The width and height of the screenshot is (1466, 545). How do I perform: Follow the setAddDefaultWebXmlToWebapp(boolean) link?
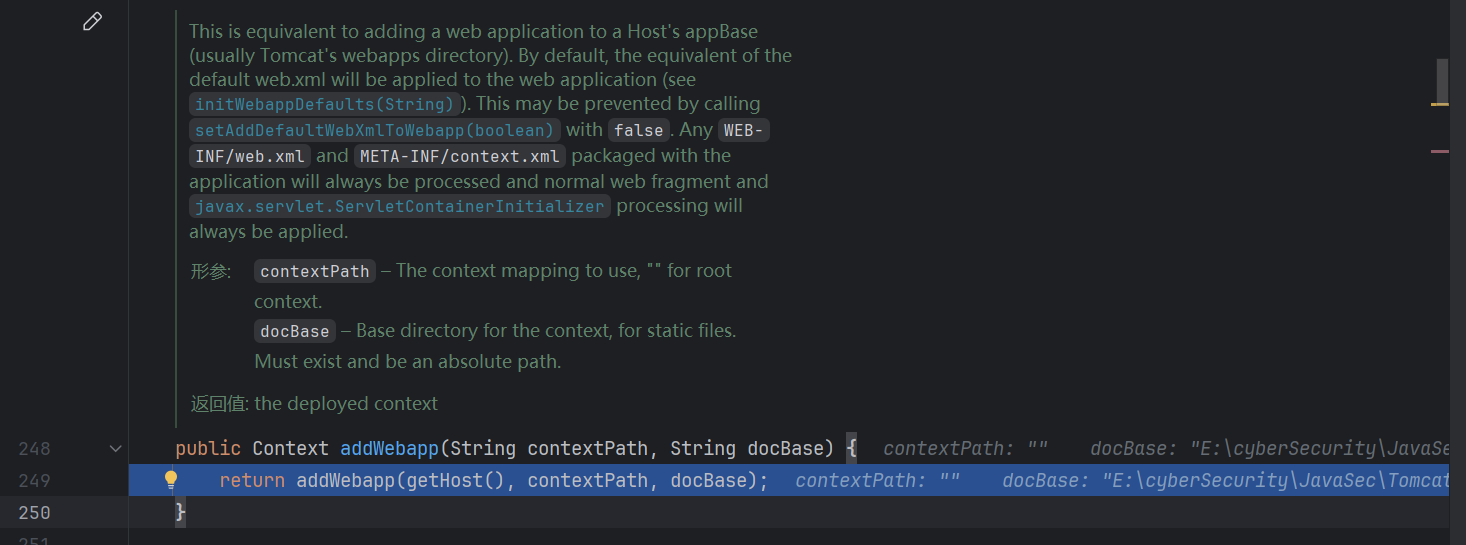374,130
